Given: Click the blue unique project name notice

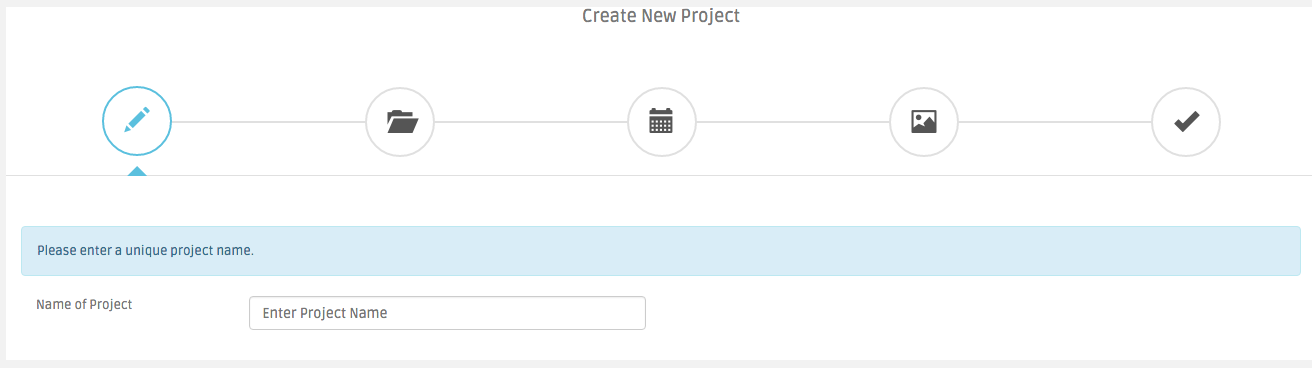Looking at the screenshot, I should click(x=661, y=250).
